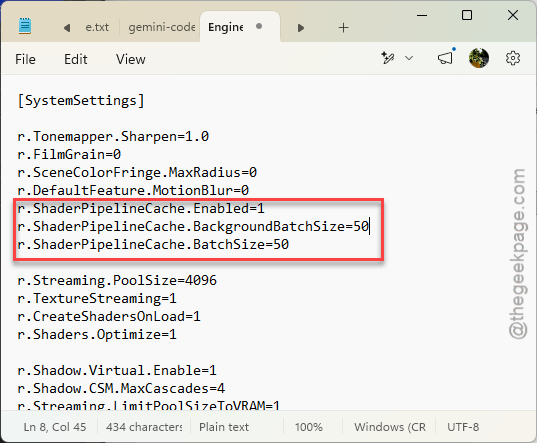Open the 100% zoom level indicator
The height and width of the screenshot is (443, 537).
(309, 427)
